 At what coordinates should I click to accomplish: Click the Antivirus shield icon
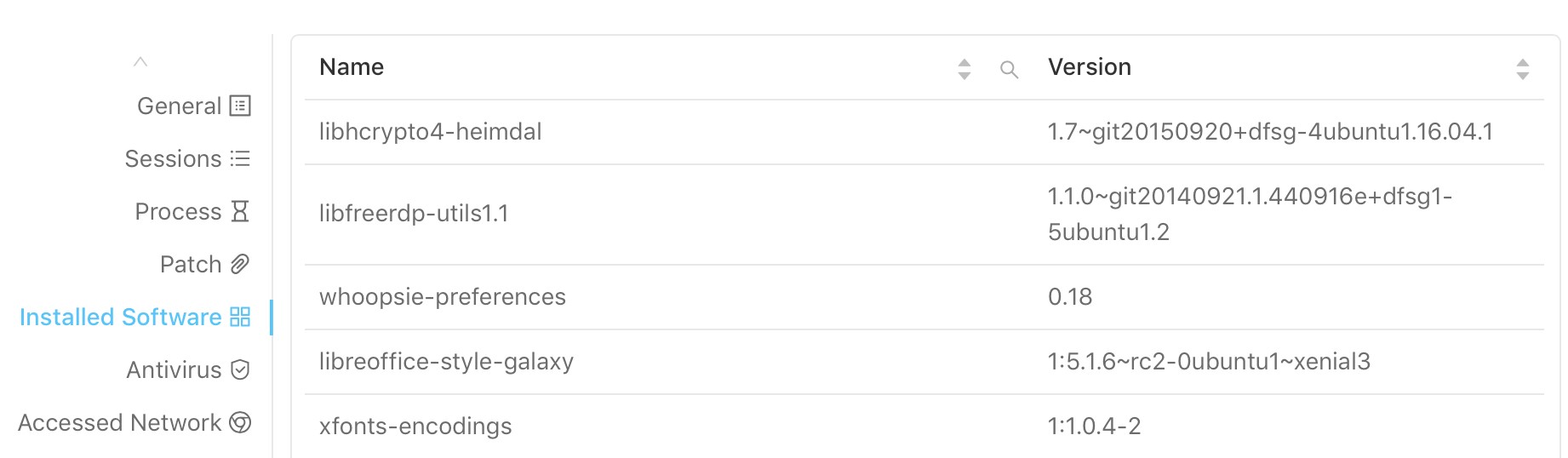(x=240, y=369)
